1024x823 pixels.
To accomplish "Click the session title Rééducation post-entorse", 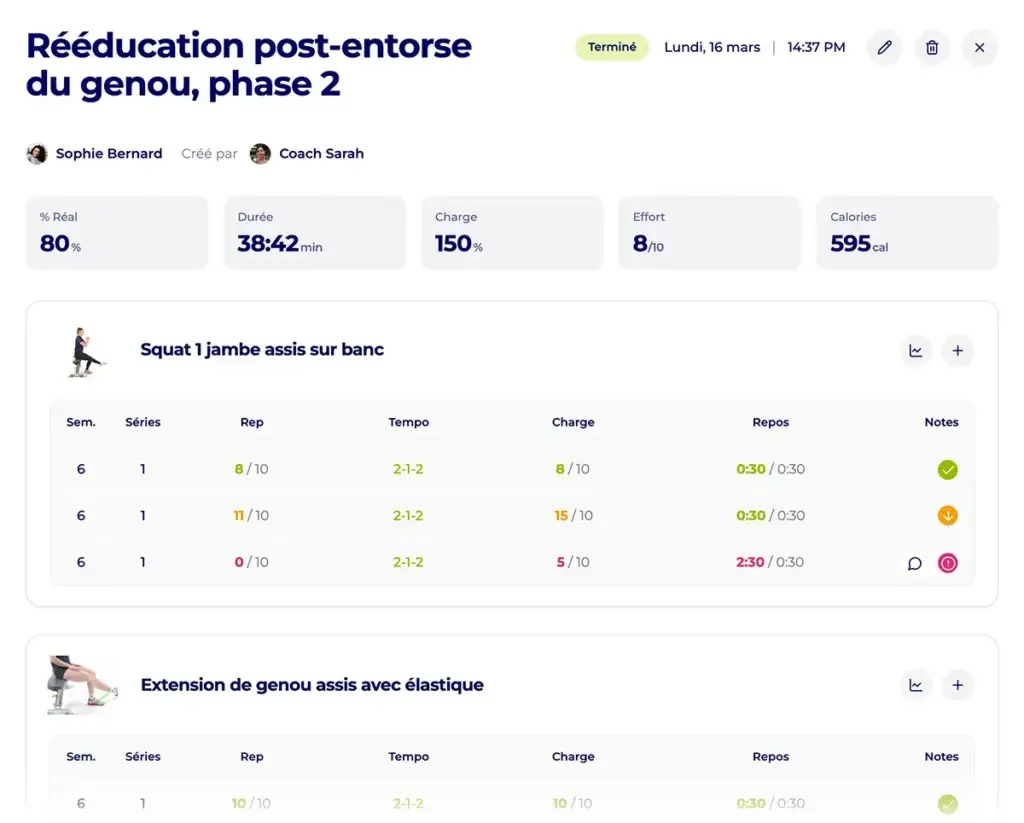I will click(249, 65).
